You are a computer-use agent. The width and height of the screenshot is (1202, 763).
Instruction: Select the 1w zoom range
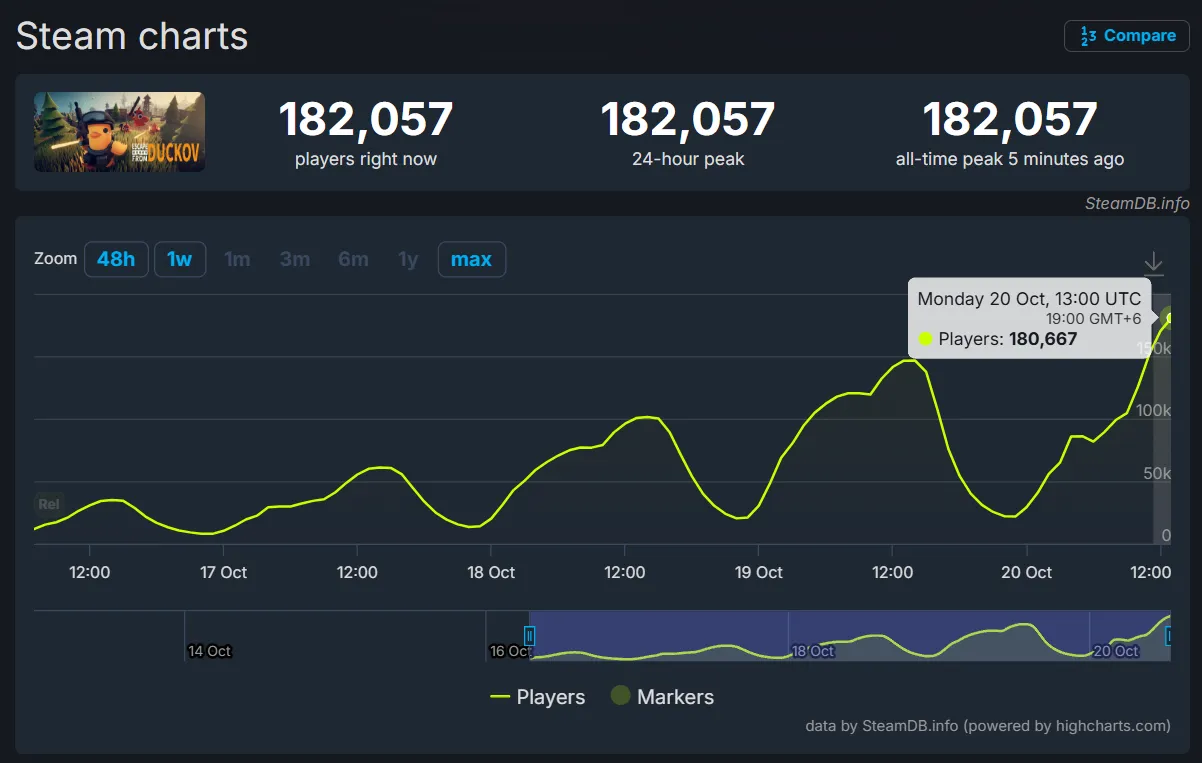(x=180, y=259)
